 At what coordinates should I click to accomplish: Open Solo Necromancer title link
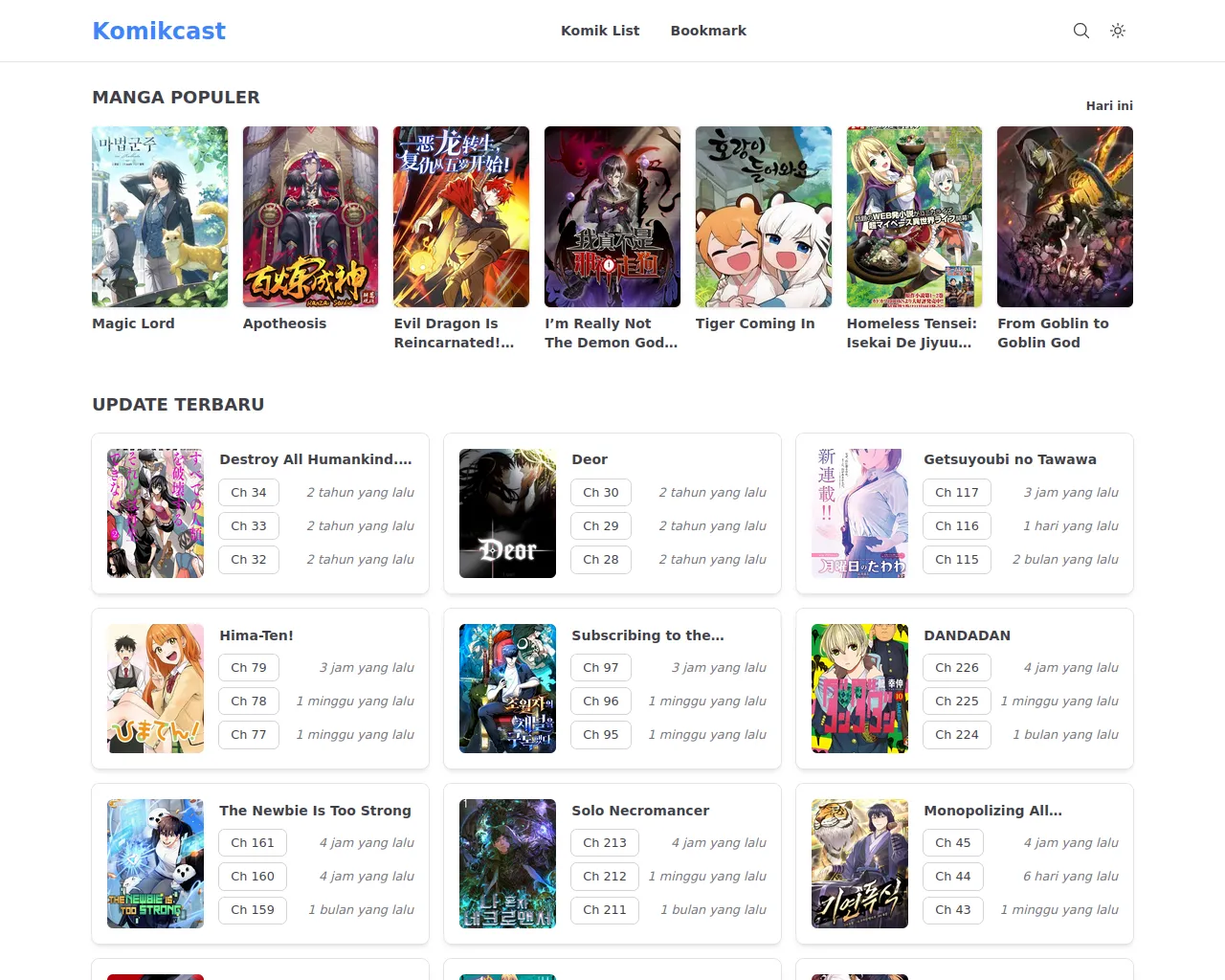tap(640, 811)
